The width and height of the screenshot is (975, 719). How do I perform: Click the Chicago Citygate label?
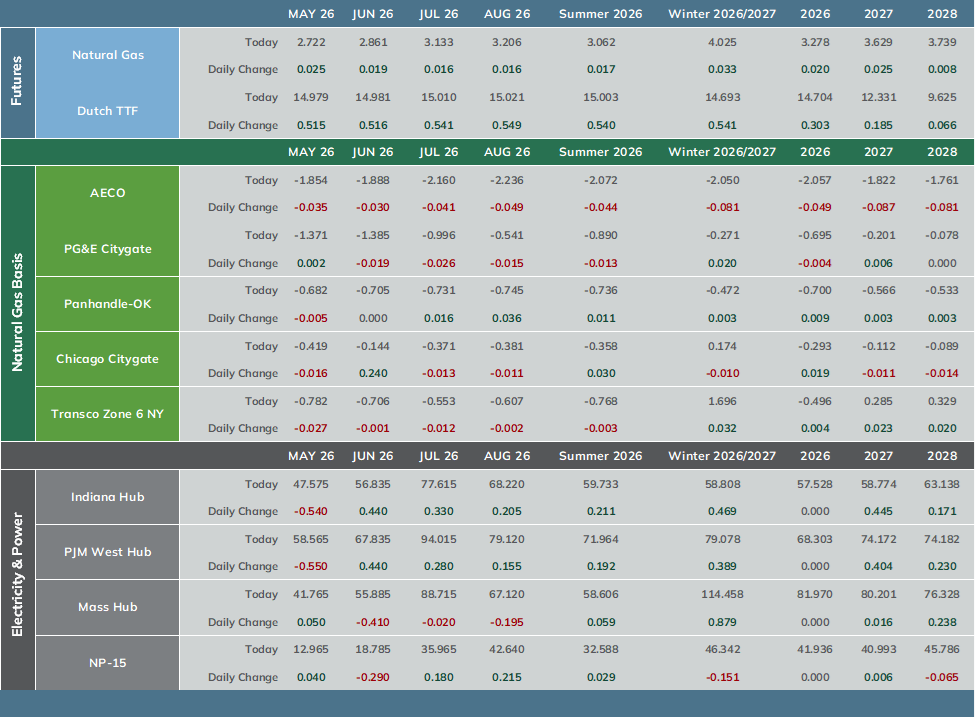click(x=108, y=359)
